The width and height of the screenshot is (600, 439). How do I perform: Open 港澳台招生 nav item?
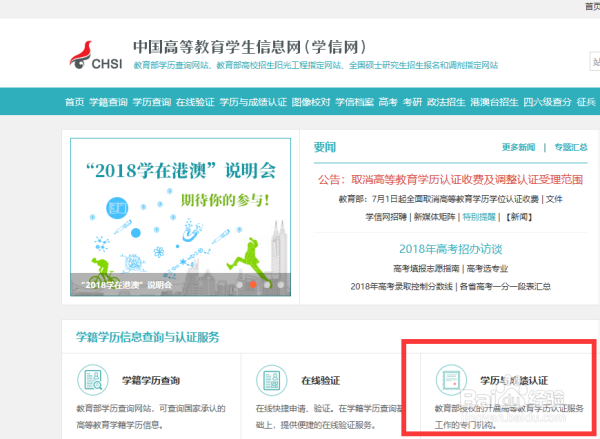494,102
